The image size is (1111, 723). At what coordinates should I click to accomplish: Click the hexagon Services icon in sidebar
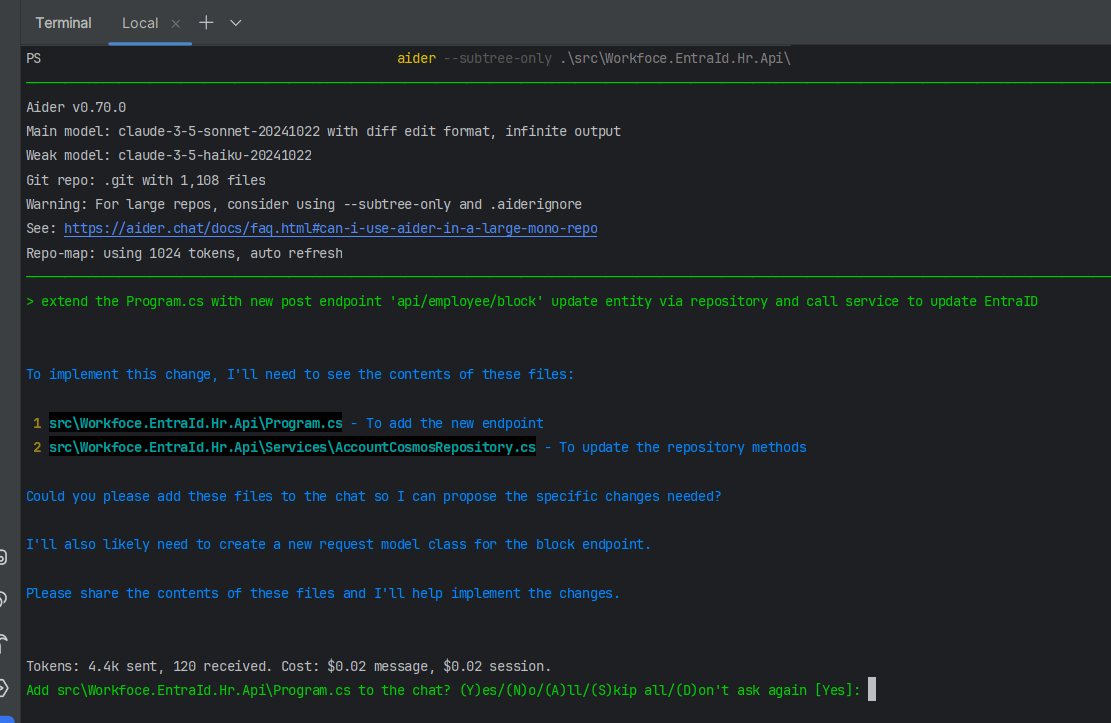[x=5, y=688]
